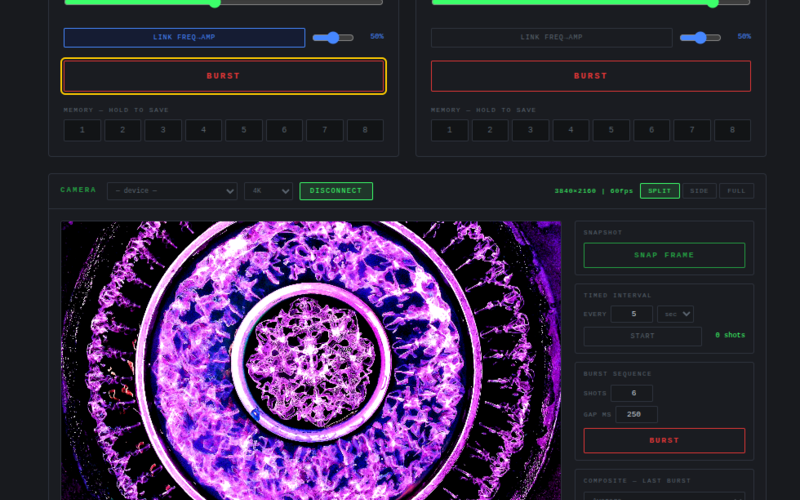800x500 pixels.
Task: Select memory slot 1 in right panel
Action: pyautogui.click(x=449, y=130)
